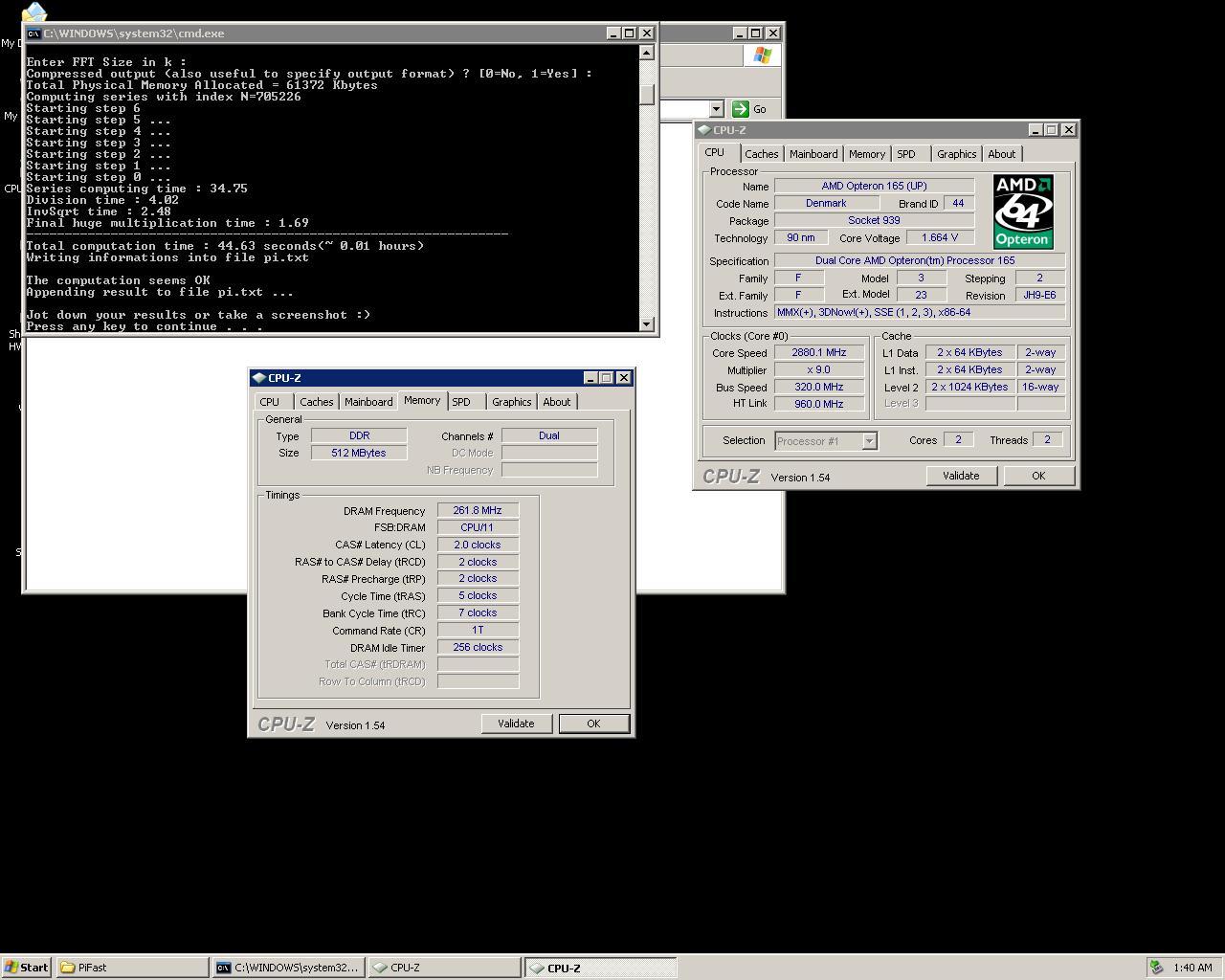Click the Threads count field

1047,439
